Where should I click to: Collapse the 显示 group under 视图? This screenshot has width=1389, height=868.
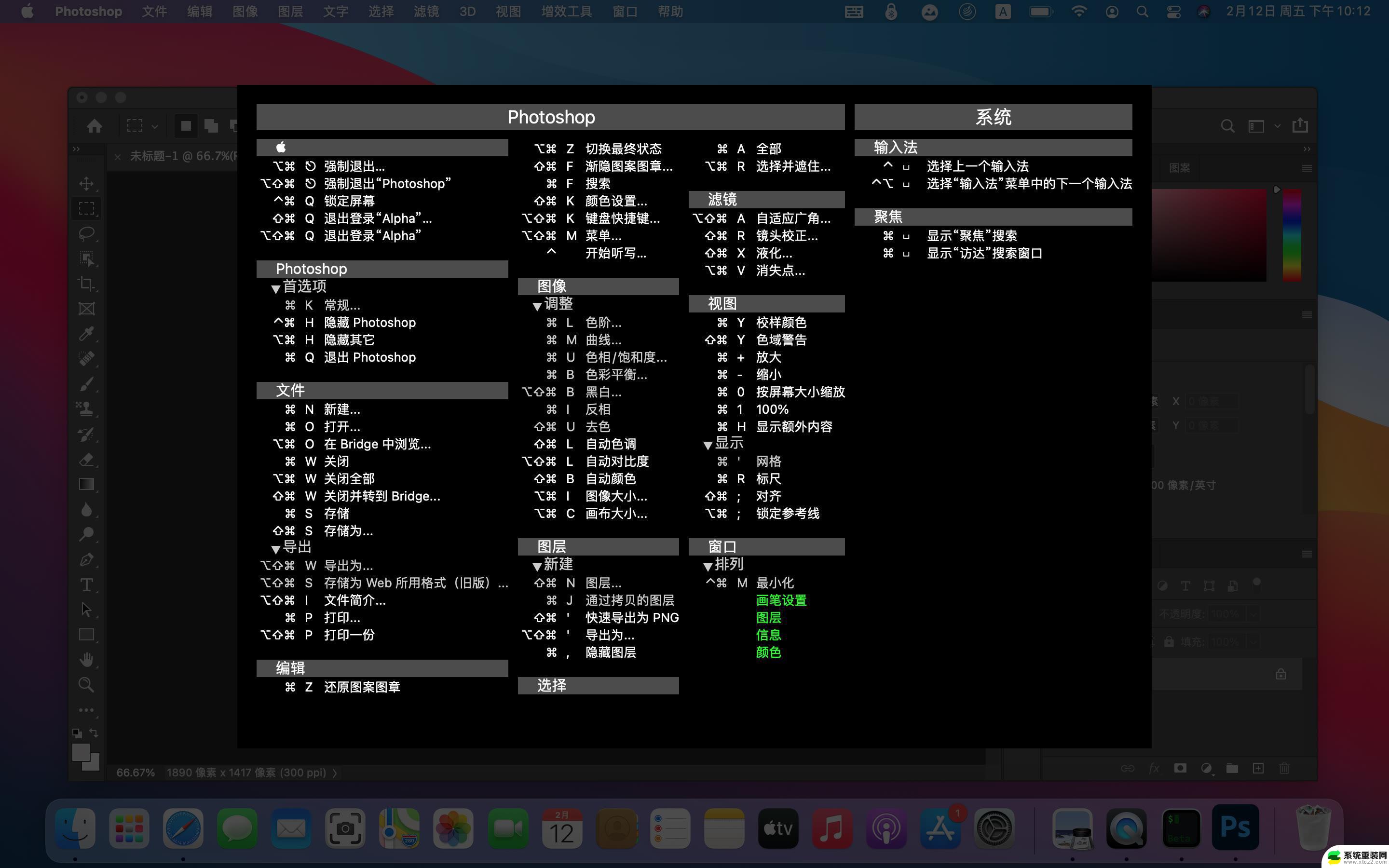pyautogui.click(x=708, y=446)
